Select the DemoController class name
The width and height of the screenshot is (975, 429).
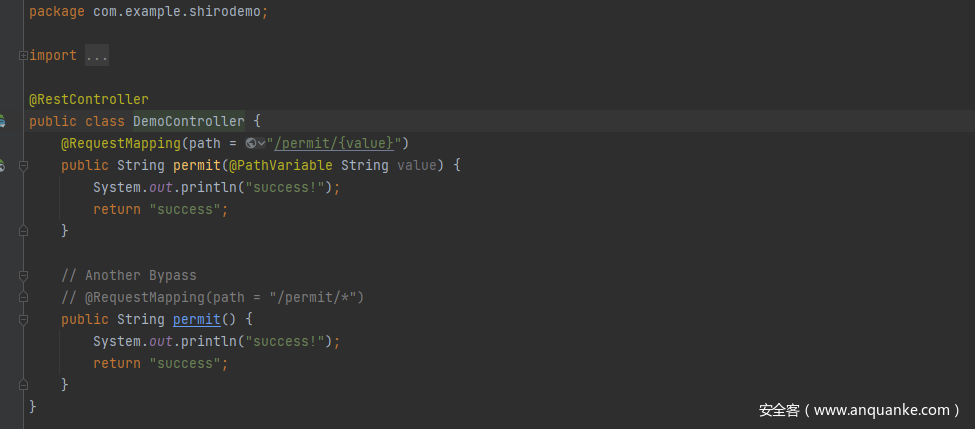[188, 121]
